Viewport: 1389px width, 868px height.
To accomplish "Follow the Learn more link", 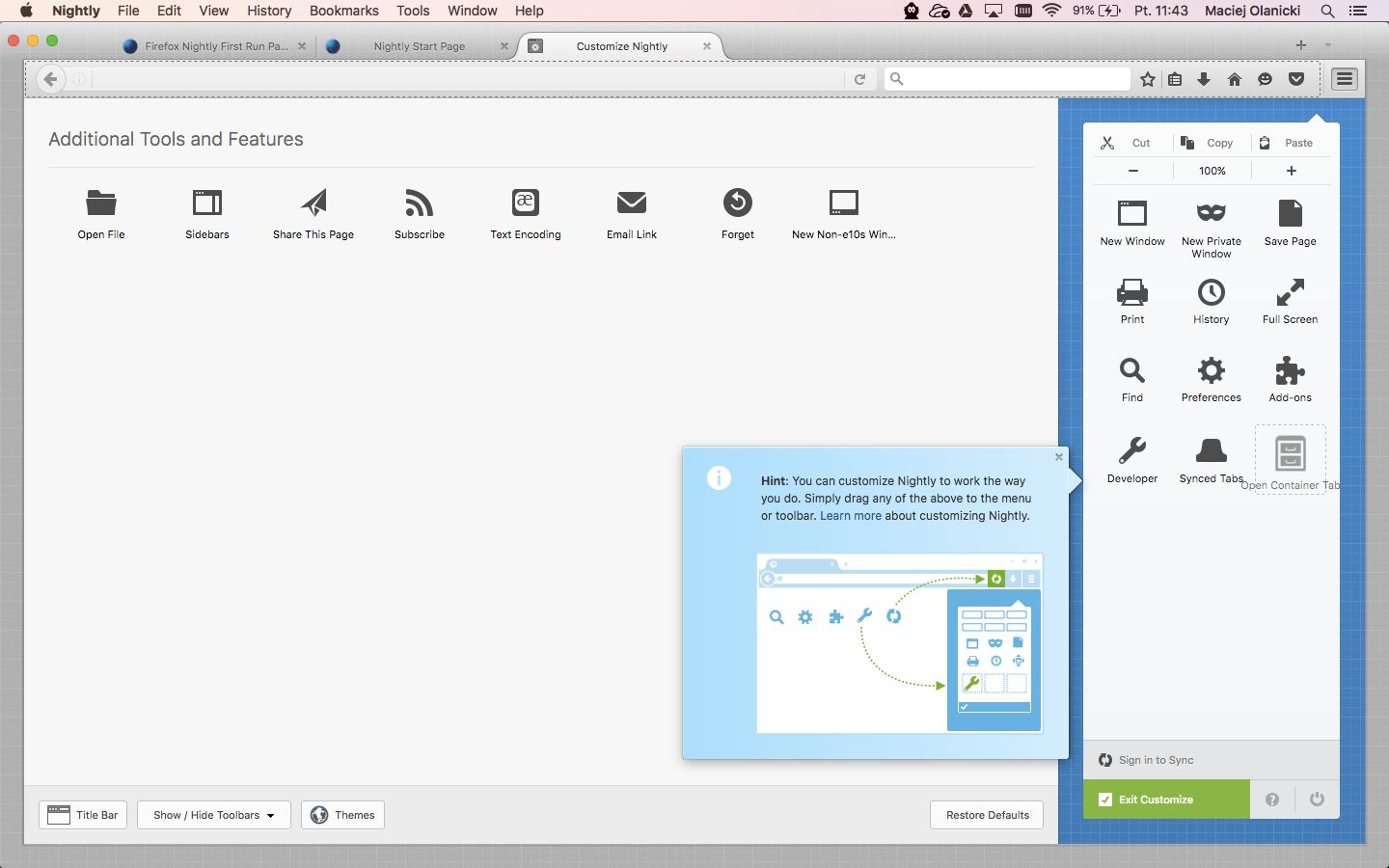I will [x=851, y=516].
